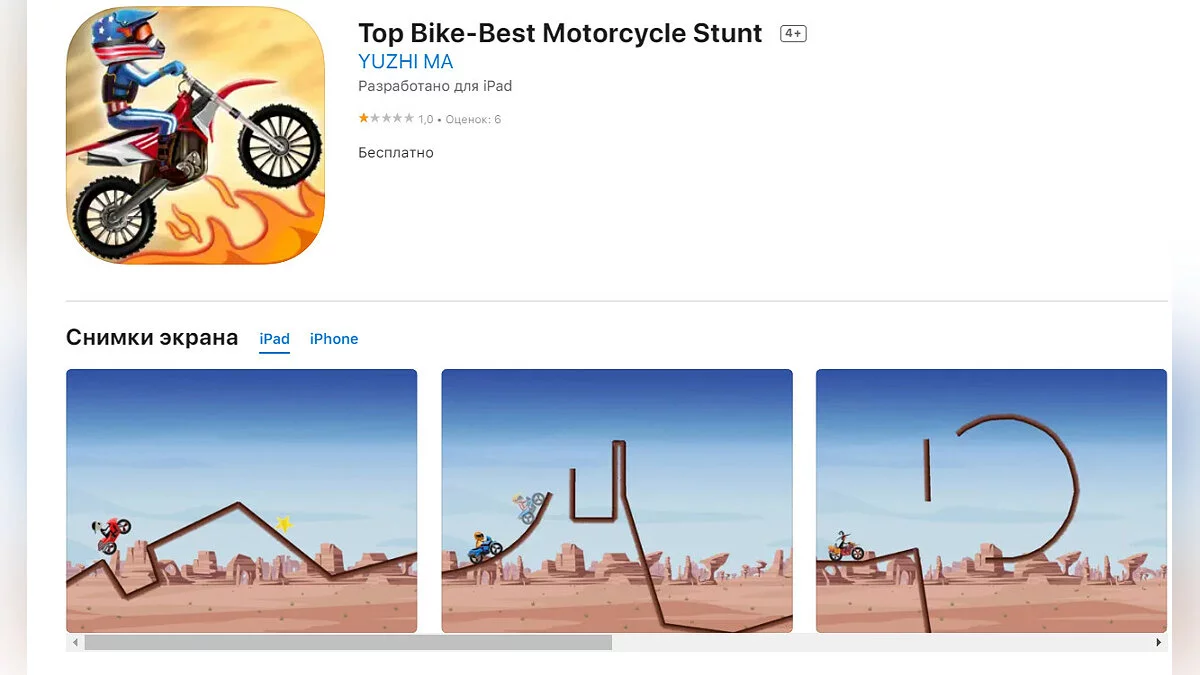1200x675 pixels.
Task: Click the motorcycle rider in third screenshot
Action: pyautogui.click(x=846, y=547)
